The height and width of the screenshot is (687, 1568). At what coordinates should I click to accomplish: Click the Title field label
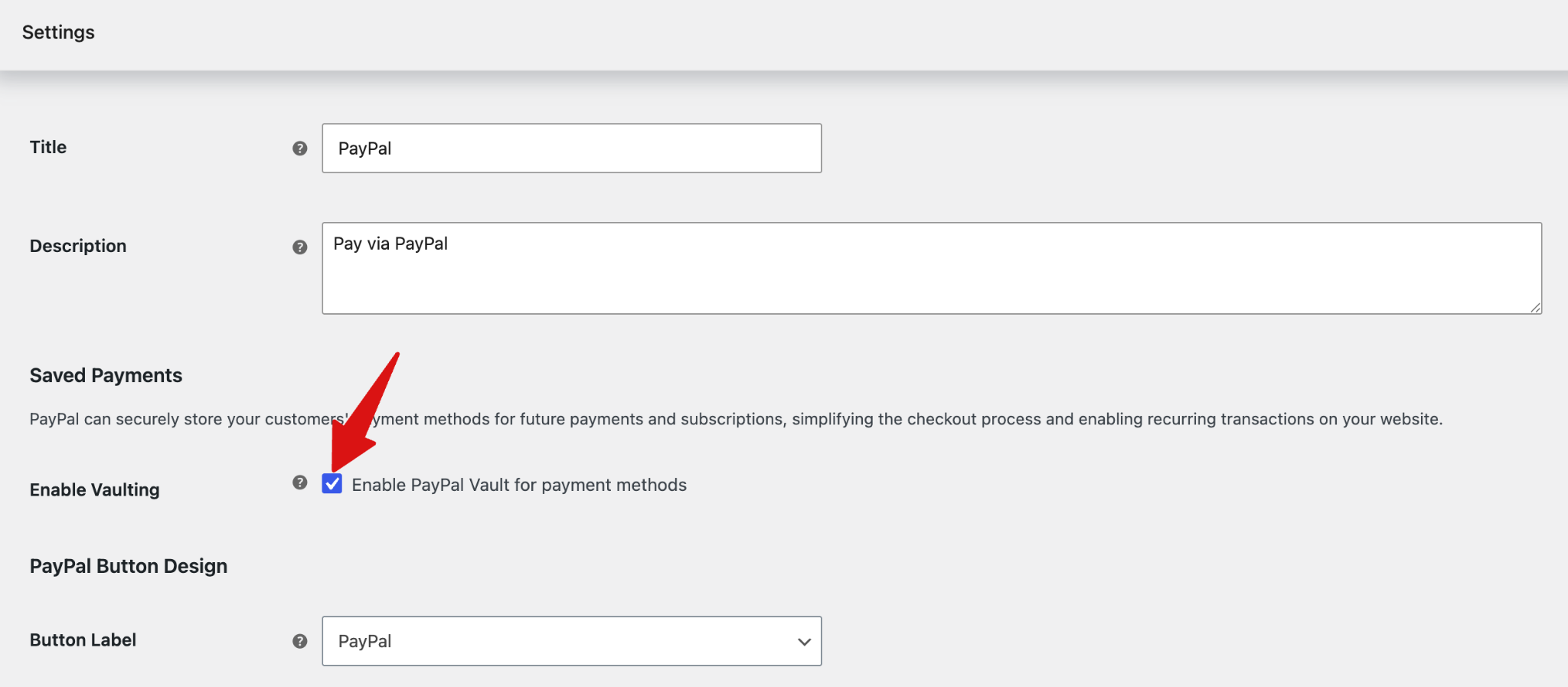coord(48,147)
